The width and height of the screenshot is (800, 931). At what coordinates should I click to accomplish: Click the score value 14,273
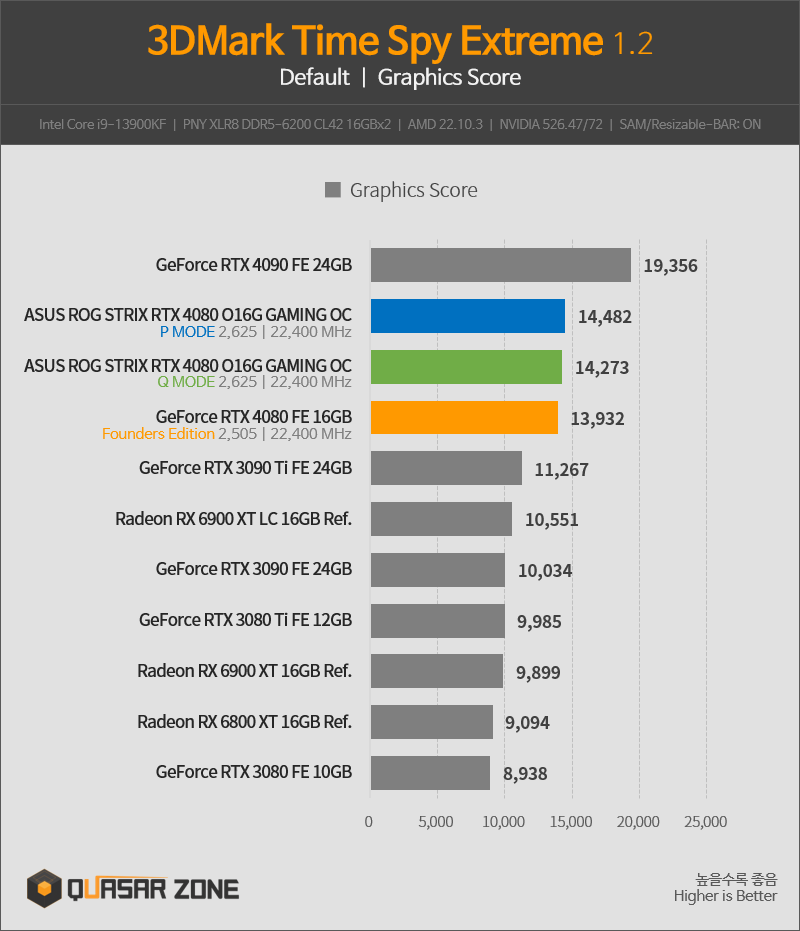[x=602, y=368]
